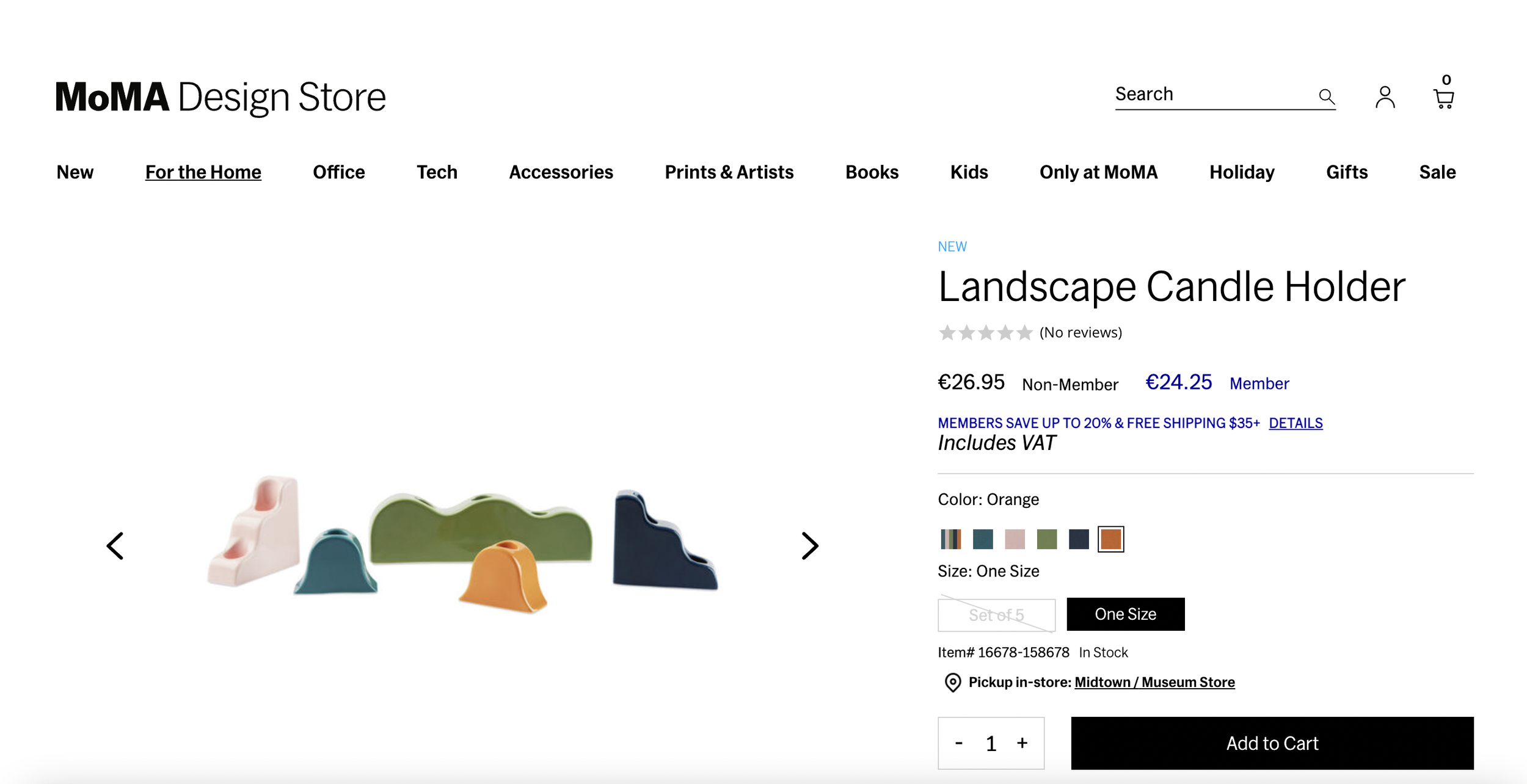This screenshot has height=784, width=1527.
Task: Choose the pink color swatch
Action: (1015, 539)
